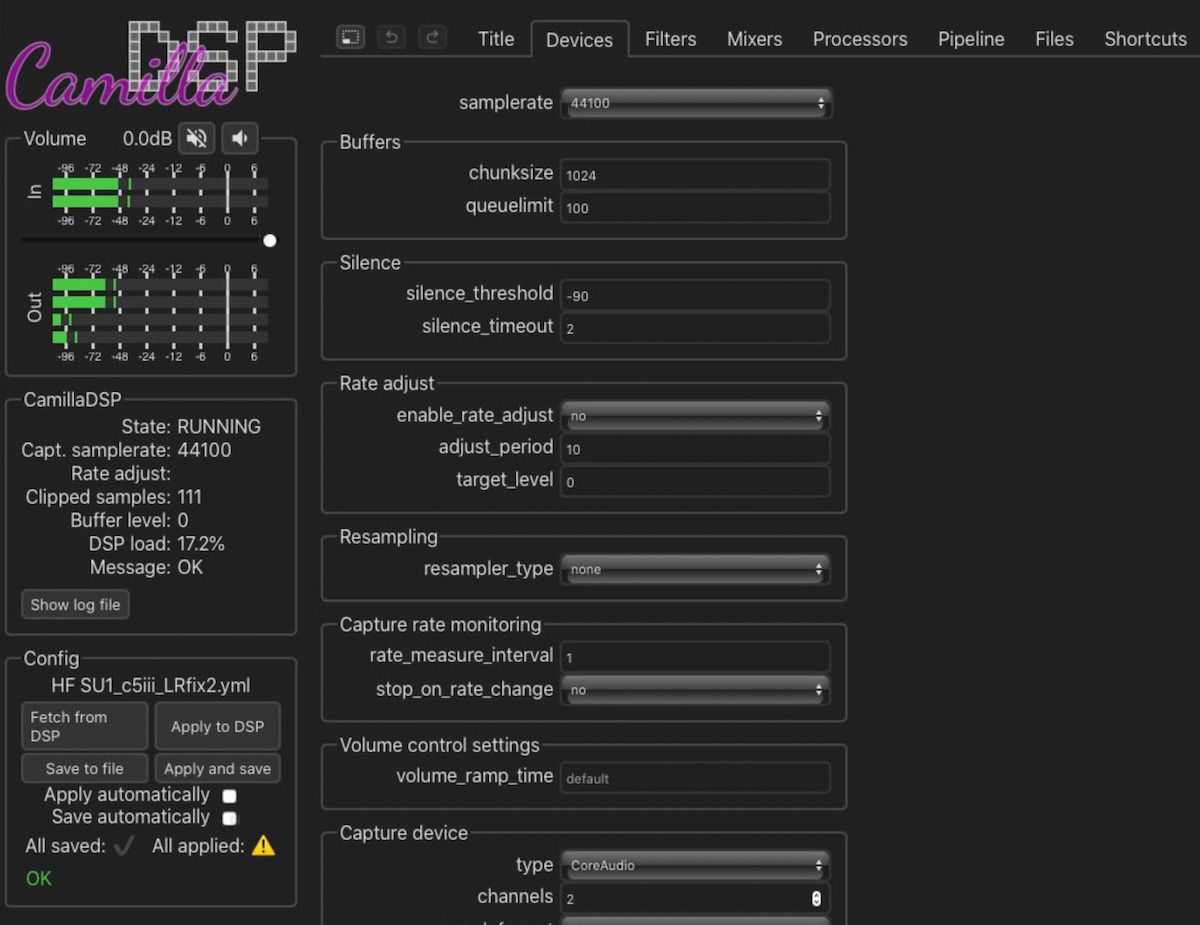Click the Out level meter bars
This screenshot has width=1200, height=925.
160,310
